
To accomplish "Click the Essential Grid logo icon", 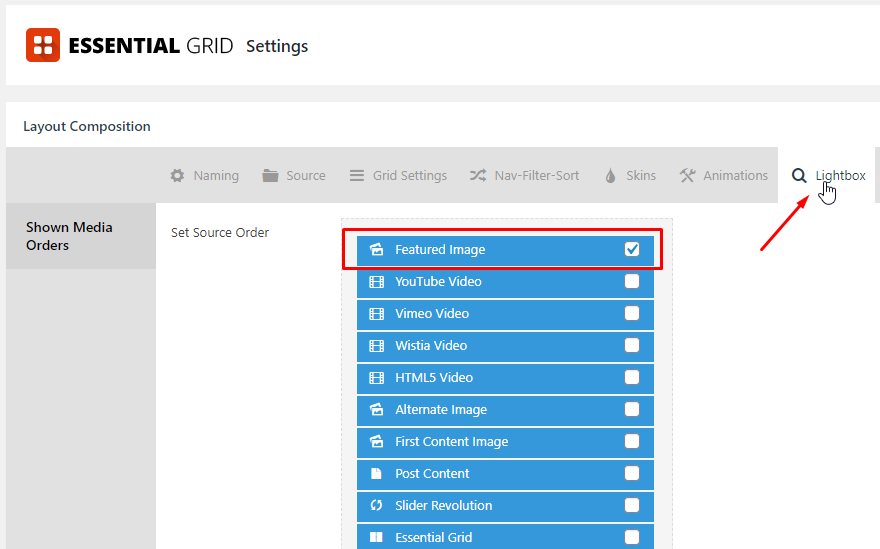I will click(43, 45).
